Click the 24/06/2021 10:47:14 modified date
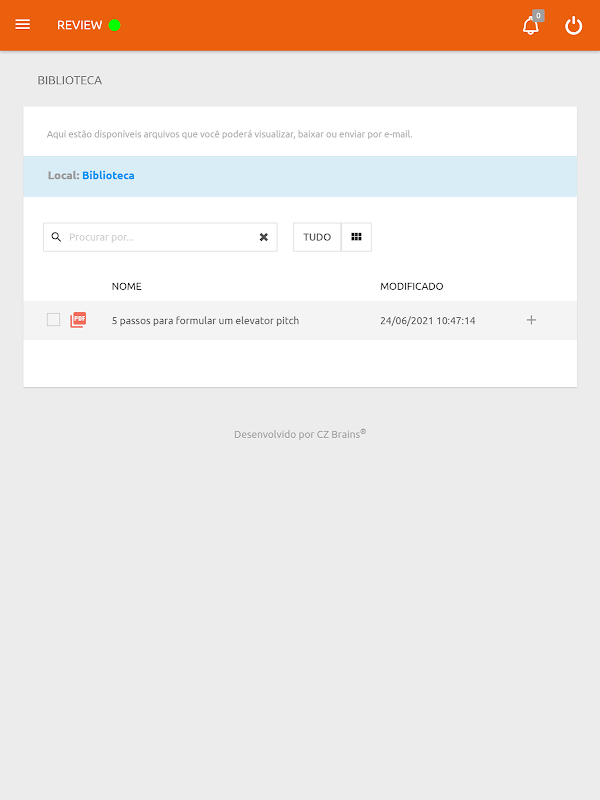The width and height of the screenshot is (600, 800). pos(428,320)
